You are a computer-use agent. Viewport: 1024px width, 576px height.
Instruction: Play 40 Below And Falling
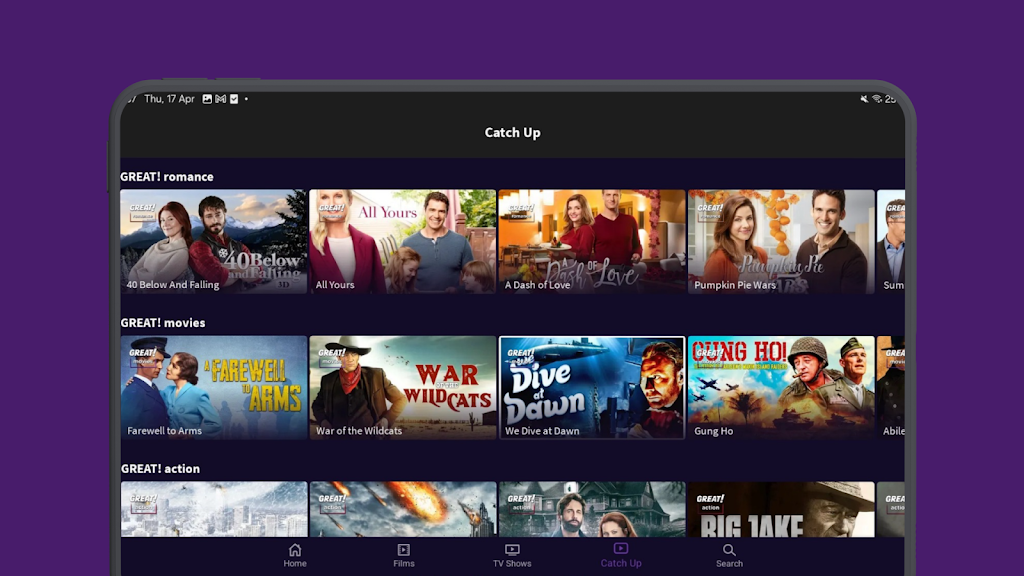[x=214, y=241]
